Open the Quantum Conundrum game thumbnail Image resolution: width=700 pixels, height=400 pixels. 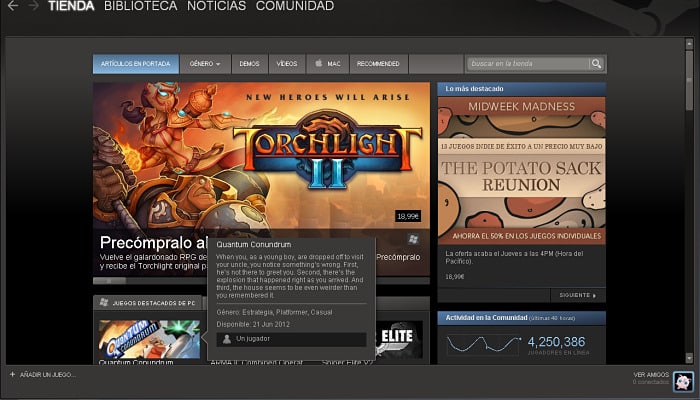tap(149, 339)
